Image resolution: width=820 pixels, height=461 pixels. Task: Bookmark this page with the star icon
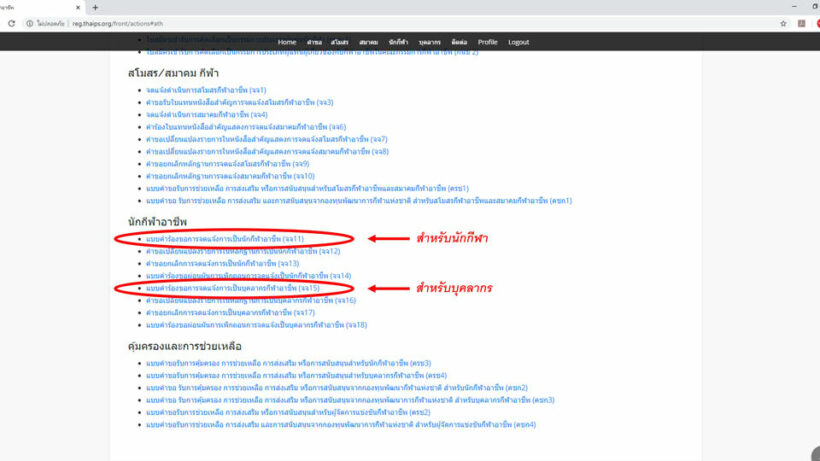783,23
